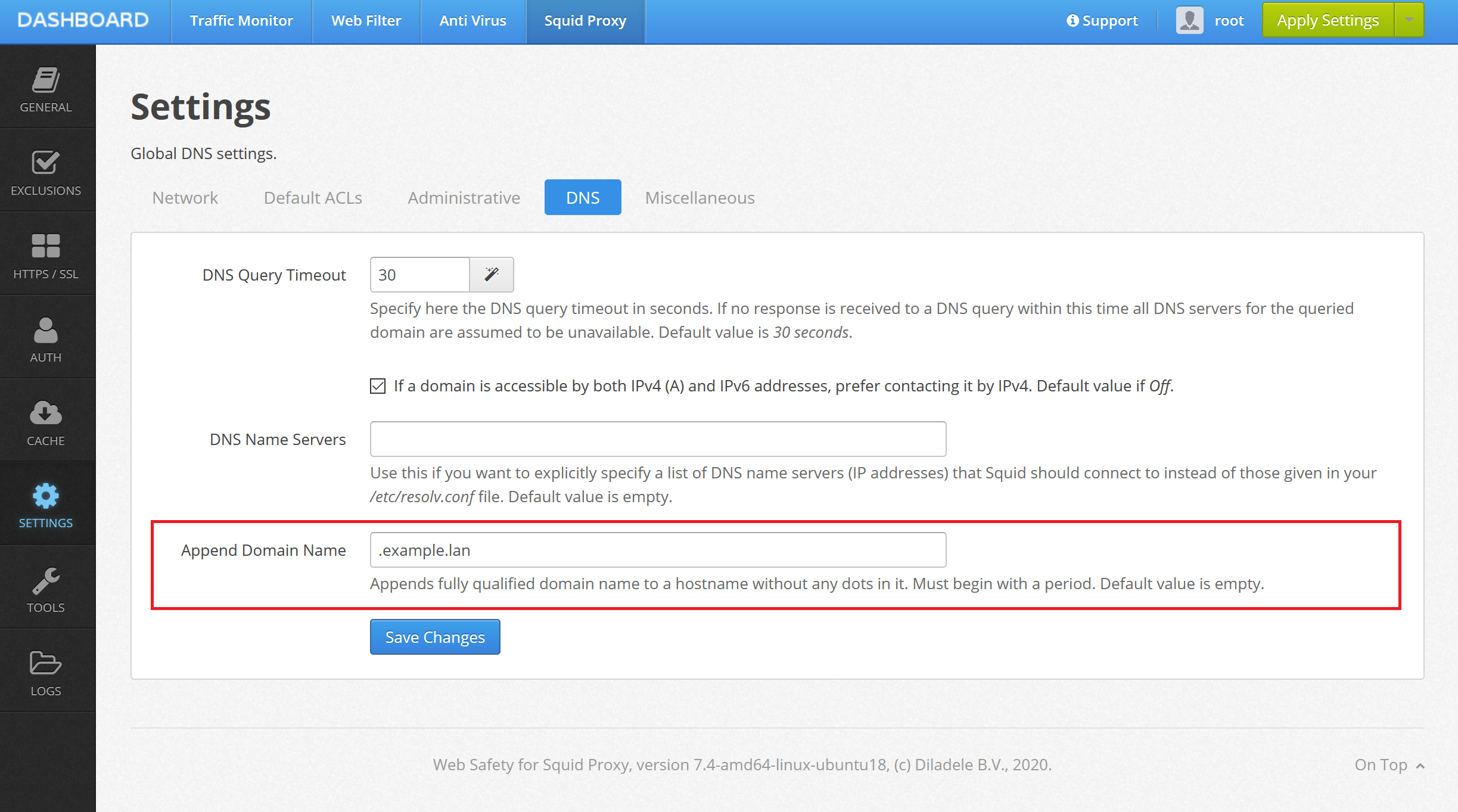Expand the Apply Settings dropdown arrow
The height and width of the screenshot is (812, 1458).
click(1409, 20)
